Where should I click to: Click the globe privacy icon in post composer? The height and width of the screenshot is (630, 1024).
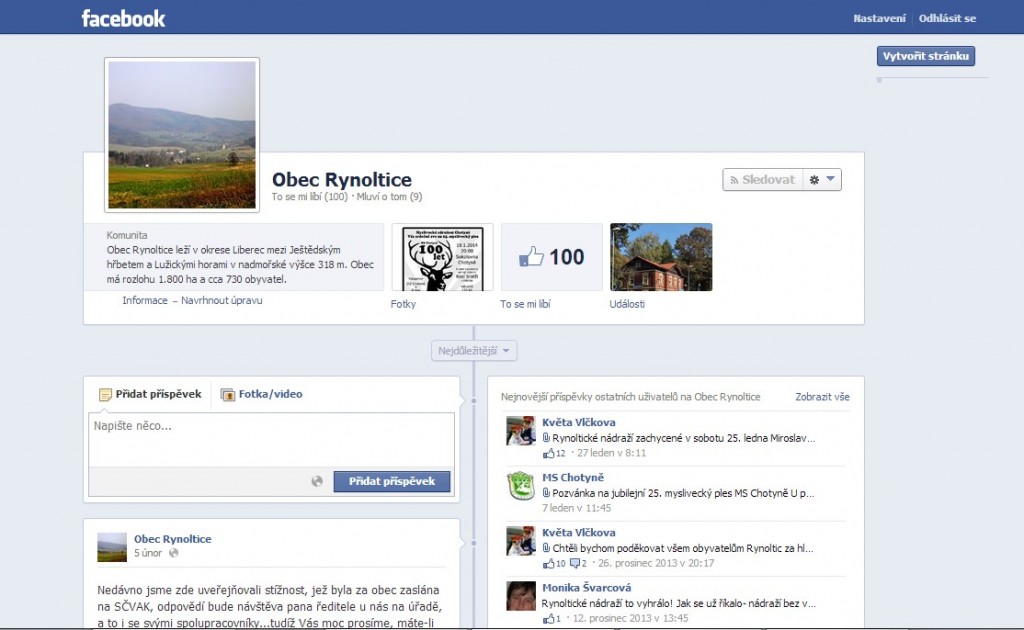click(317, 481)
